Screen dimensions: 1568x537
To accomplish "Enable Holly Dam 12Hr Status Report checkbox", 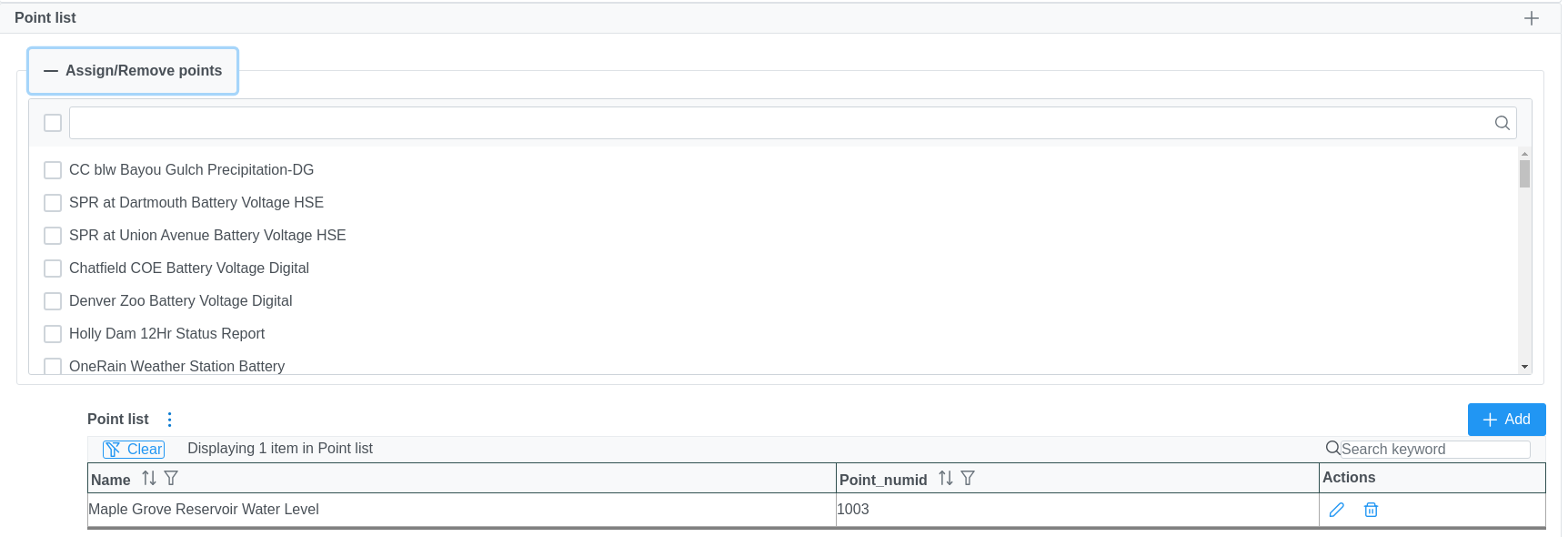I will 53,334.
